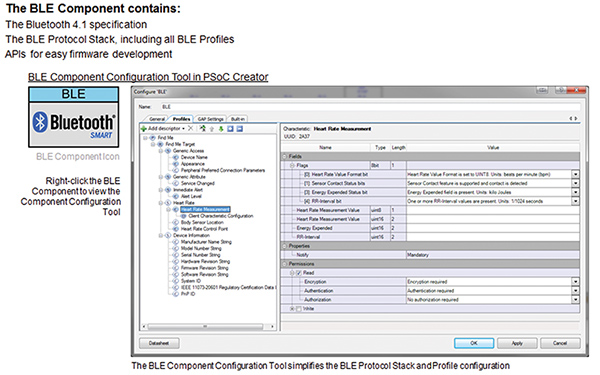Select Software Revision String tree item
This screenshot has width=600, height=375.
coord(204,274)
